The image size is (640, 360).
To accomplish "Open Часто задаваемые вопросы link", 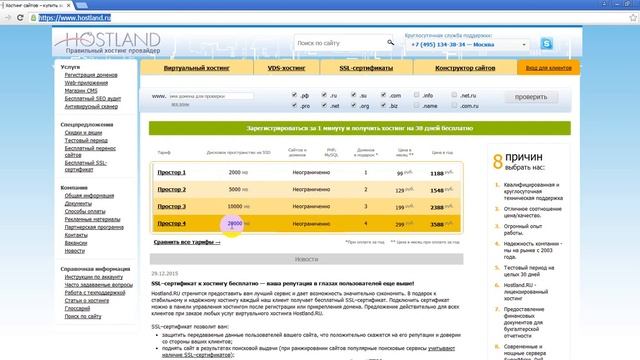I will coord(99,285).
